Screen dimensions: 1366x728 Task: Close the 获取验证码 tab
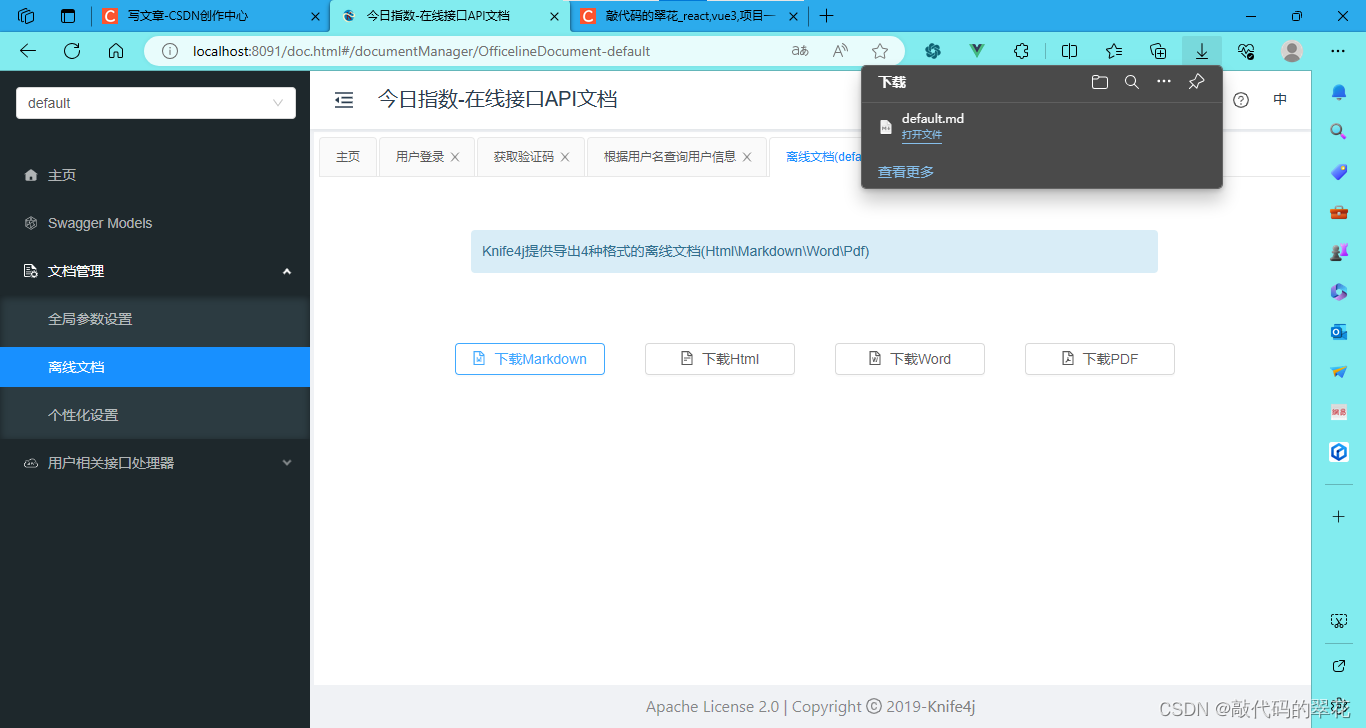[x=565, y=157]
